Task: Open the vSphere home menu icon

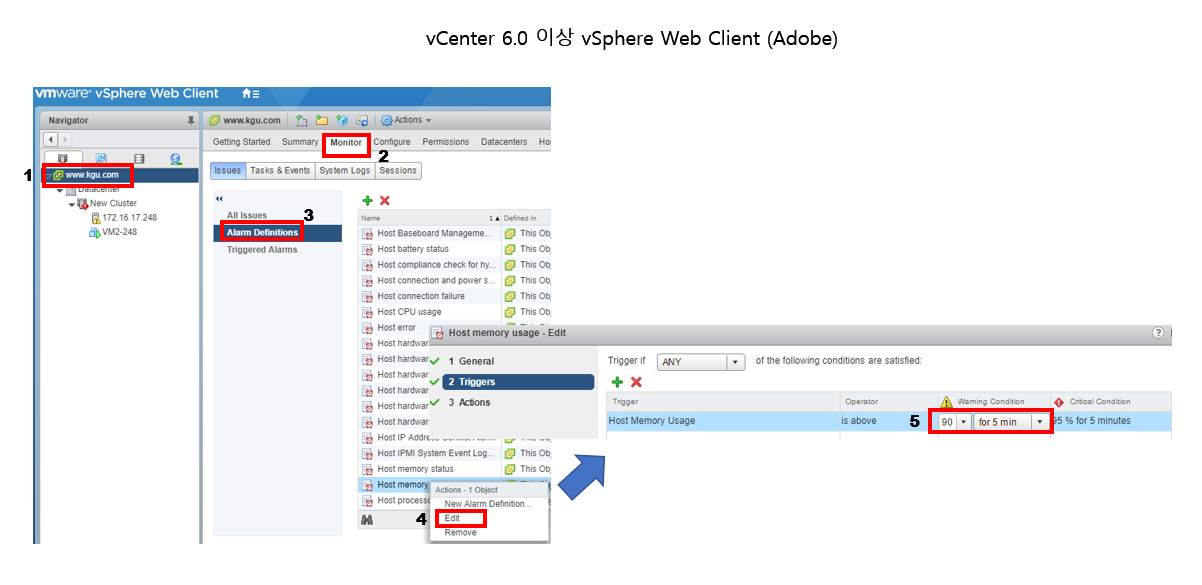Action: point(250,94)
